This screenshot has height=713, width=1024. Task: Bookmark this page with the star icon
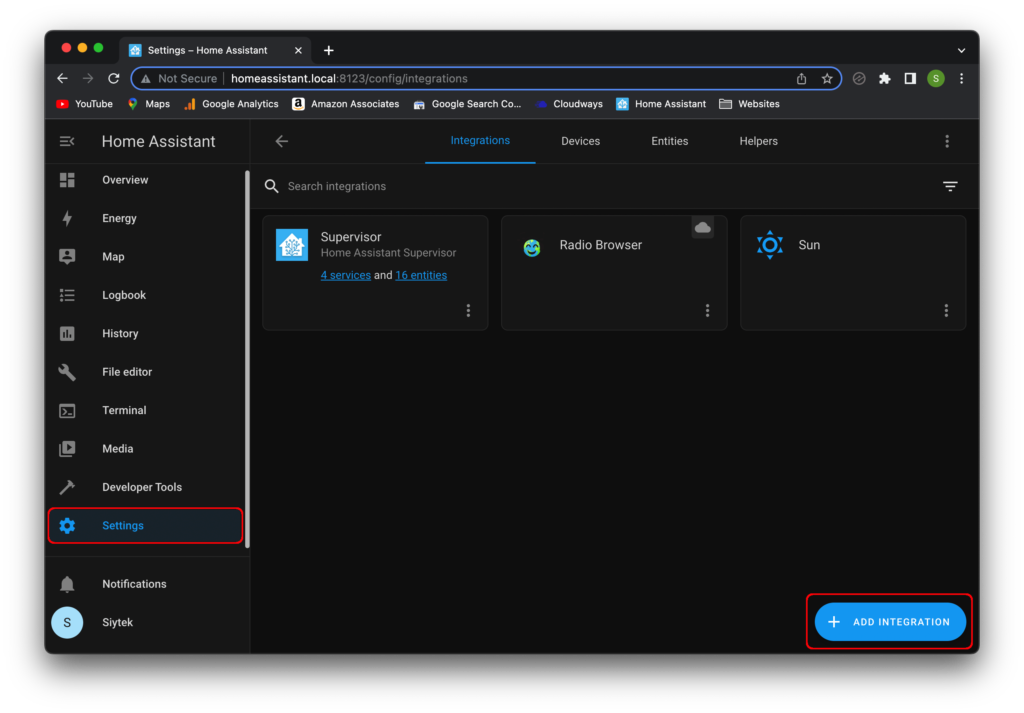[x=827, y=78]
